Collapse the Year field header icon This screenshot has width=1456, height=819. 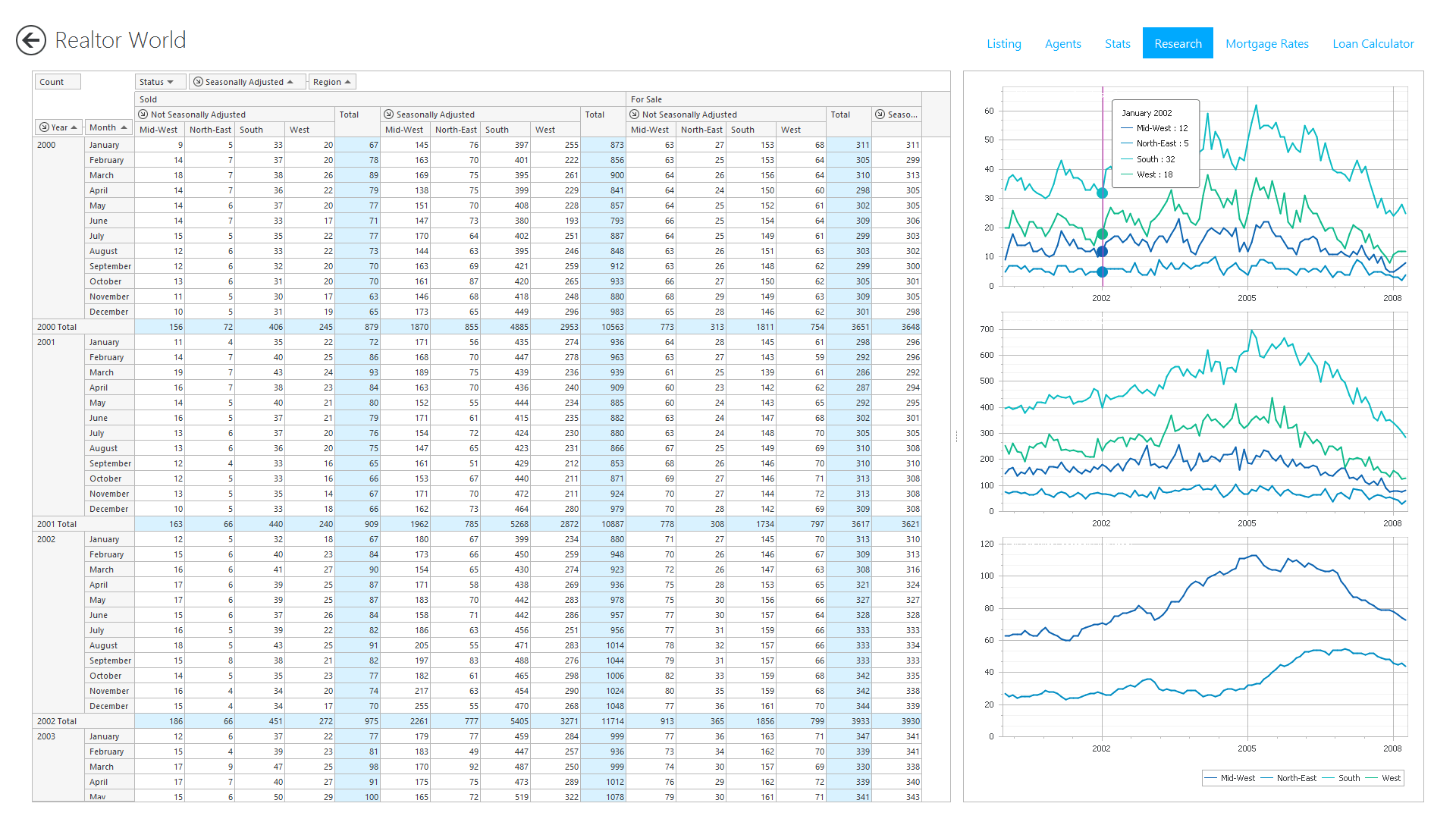(x=44, y=127)
